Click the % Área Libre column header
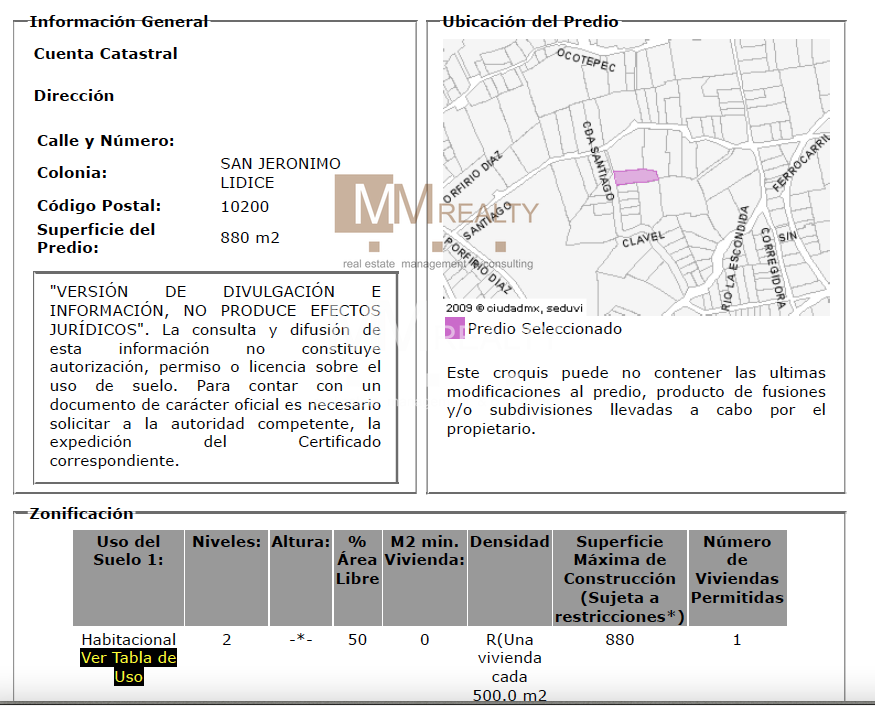The height and width of the screenshot is (706, 875). pos(358,560)
